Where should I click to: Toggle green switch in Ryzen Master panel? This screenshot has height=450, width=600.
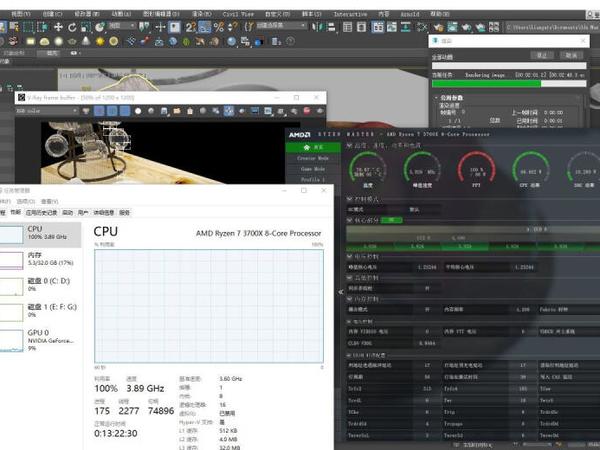pyautogui.click(x=391, y=220)
